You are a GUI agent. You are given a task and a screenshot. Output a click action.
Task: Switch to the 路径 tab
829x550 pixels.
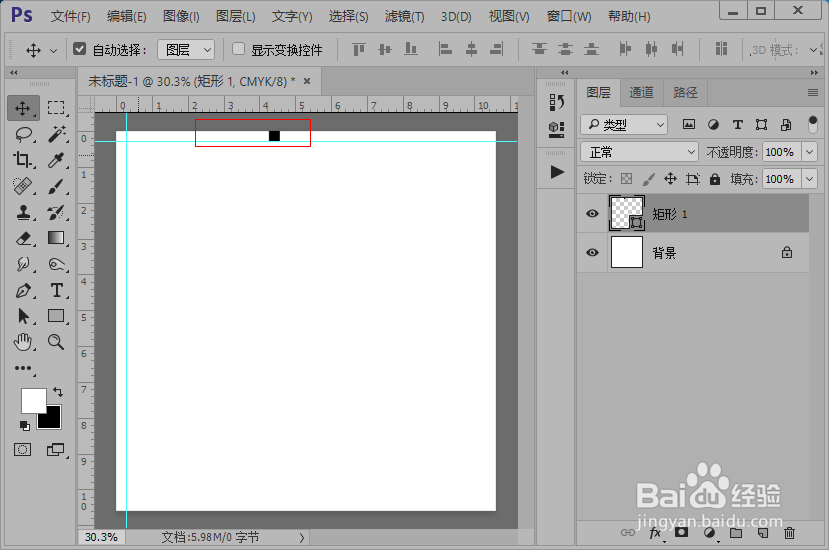(685, 93)
